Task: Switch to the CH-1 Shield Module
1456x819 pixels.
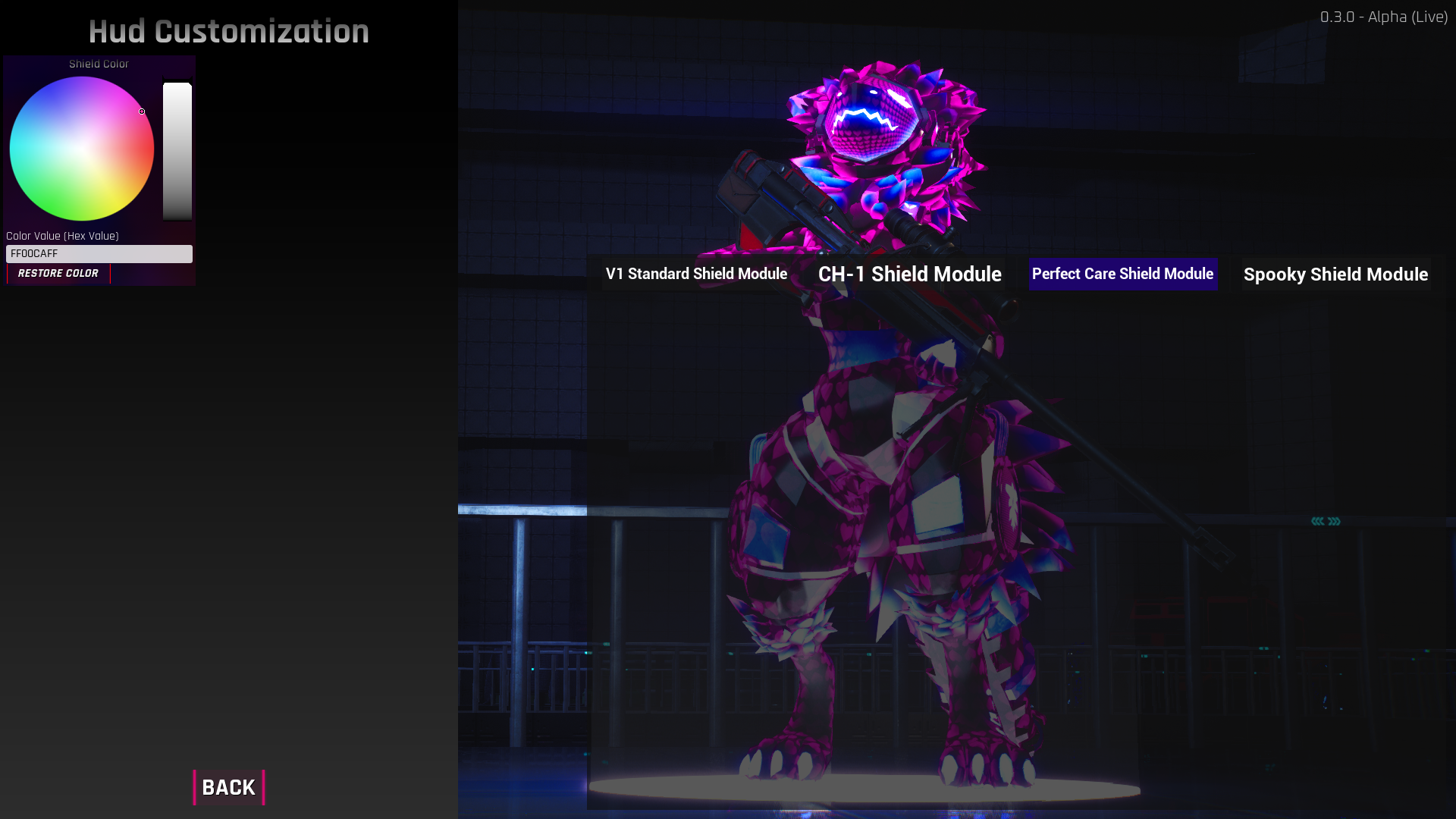Action: [x=909, y=274]
